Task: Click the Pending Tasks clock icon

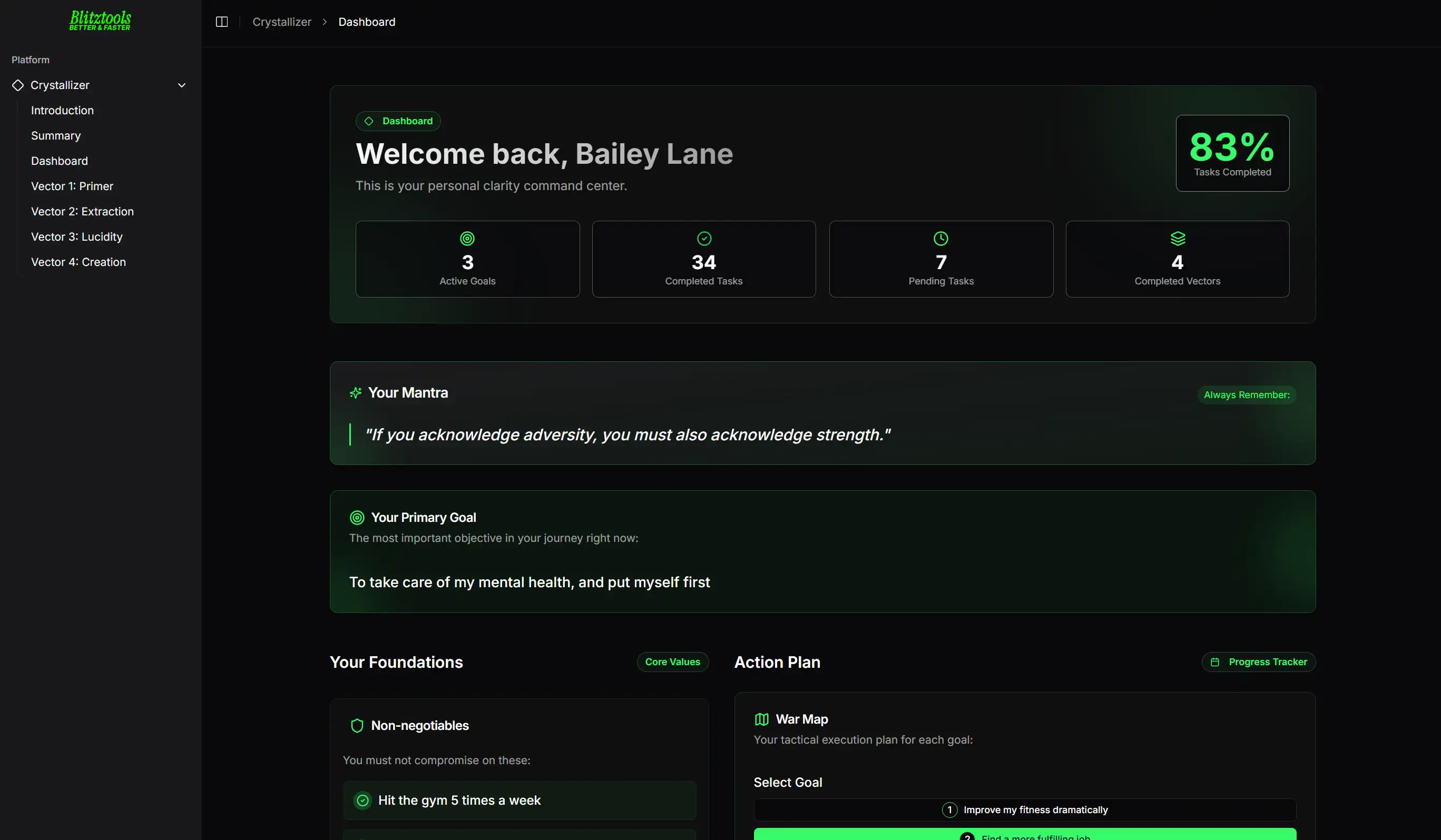Action: [x=940, y=238]
